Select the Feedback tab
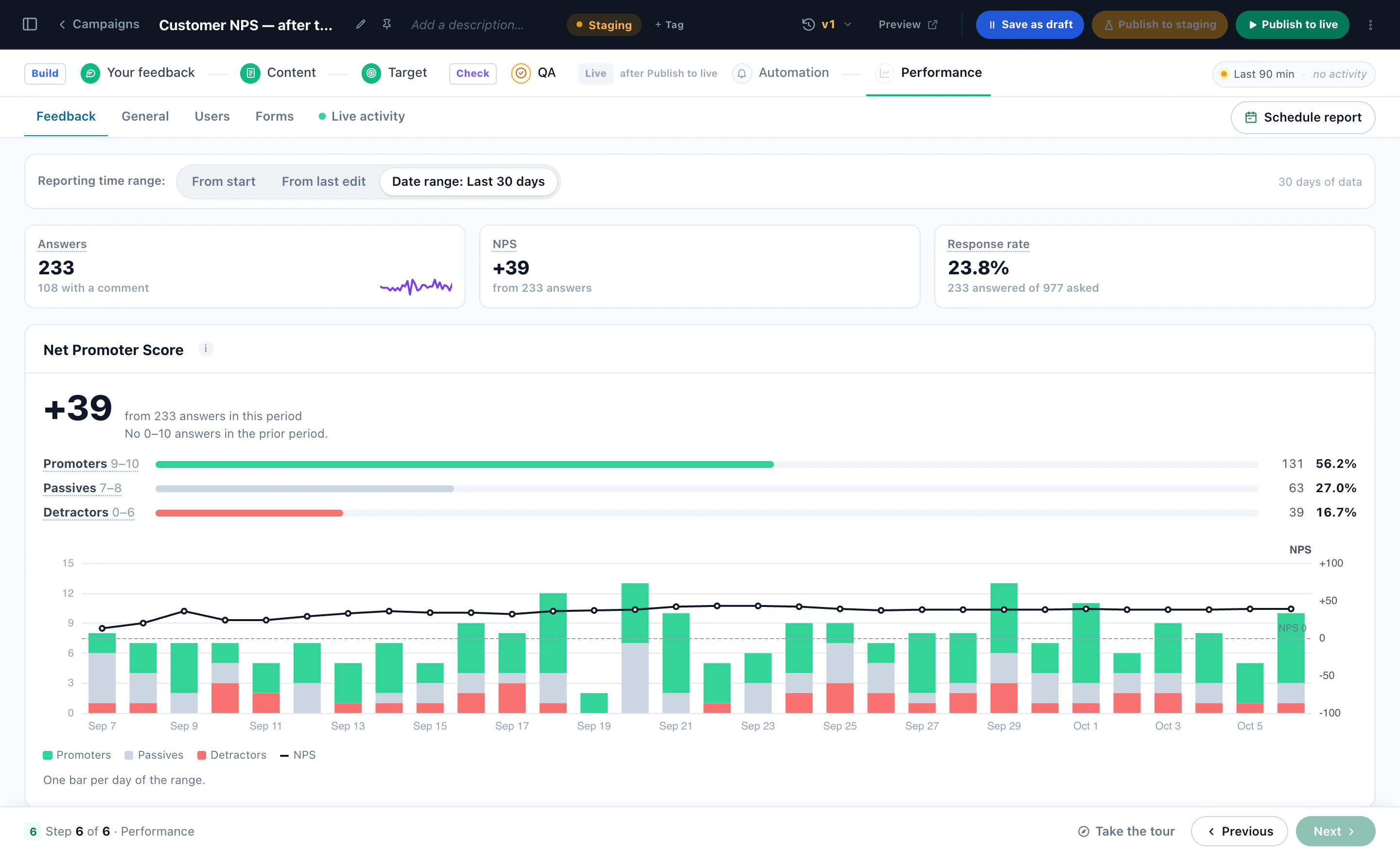 click(66, 116)
